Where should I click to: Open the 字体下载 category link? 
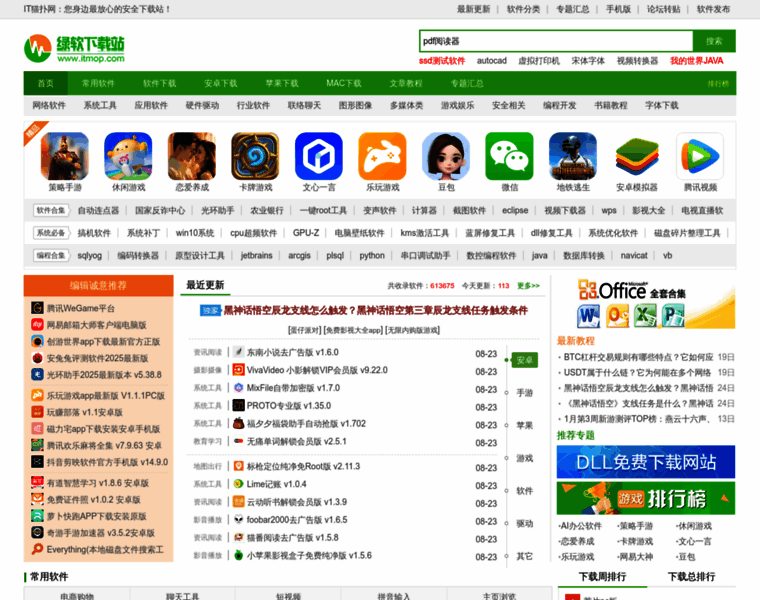click(662, 106)
